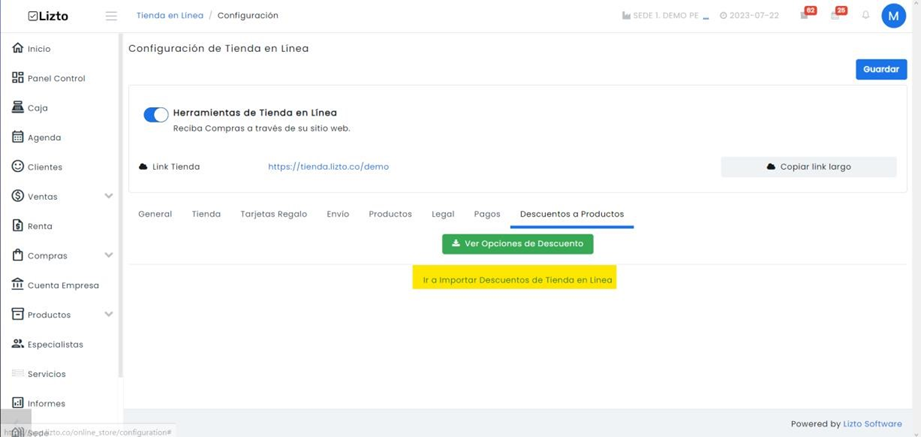Click Ver Opciones de Descuento button

click(517, 244)
